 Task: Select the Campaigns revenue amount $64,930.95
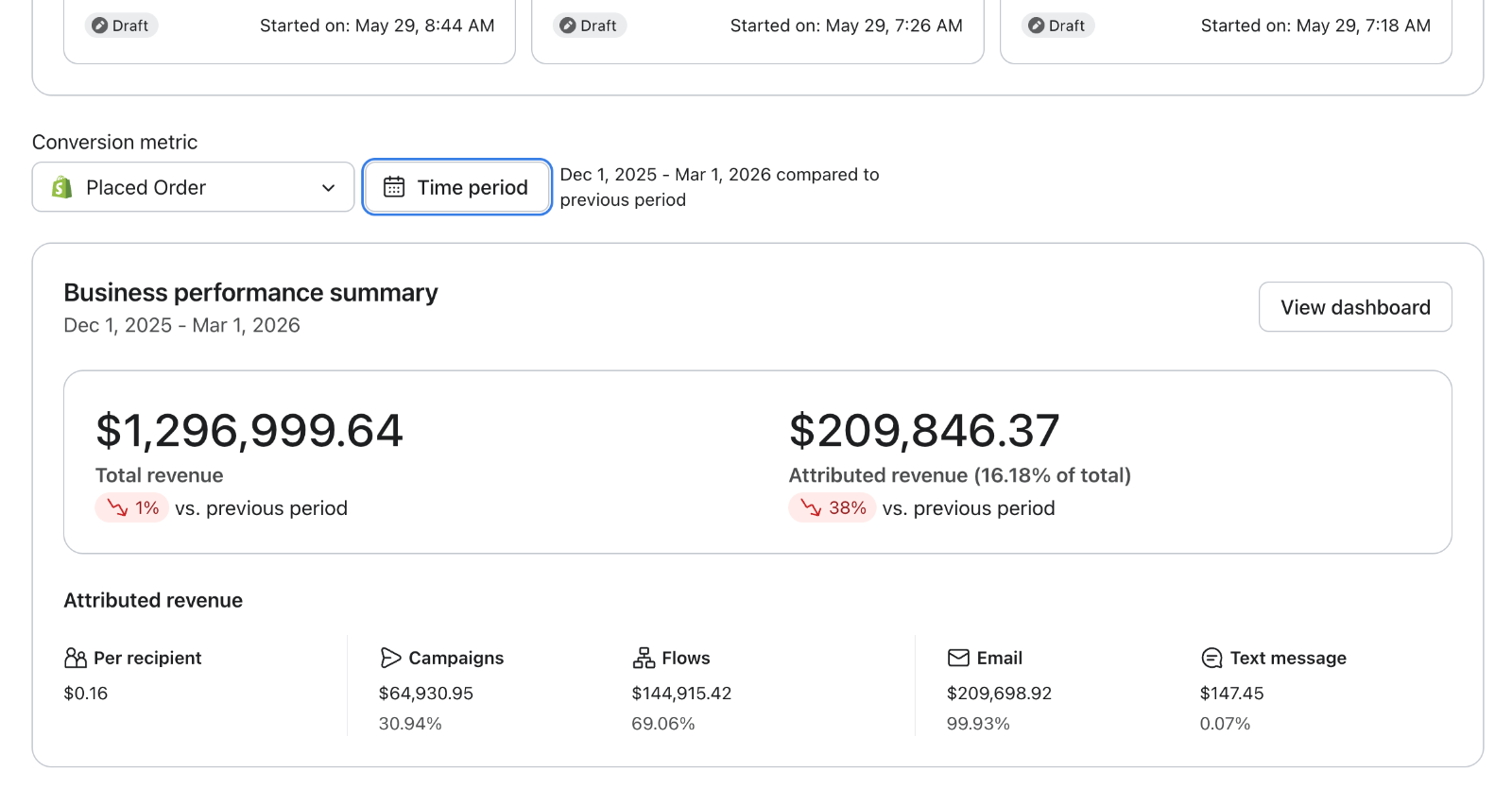point(426,694)
